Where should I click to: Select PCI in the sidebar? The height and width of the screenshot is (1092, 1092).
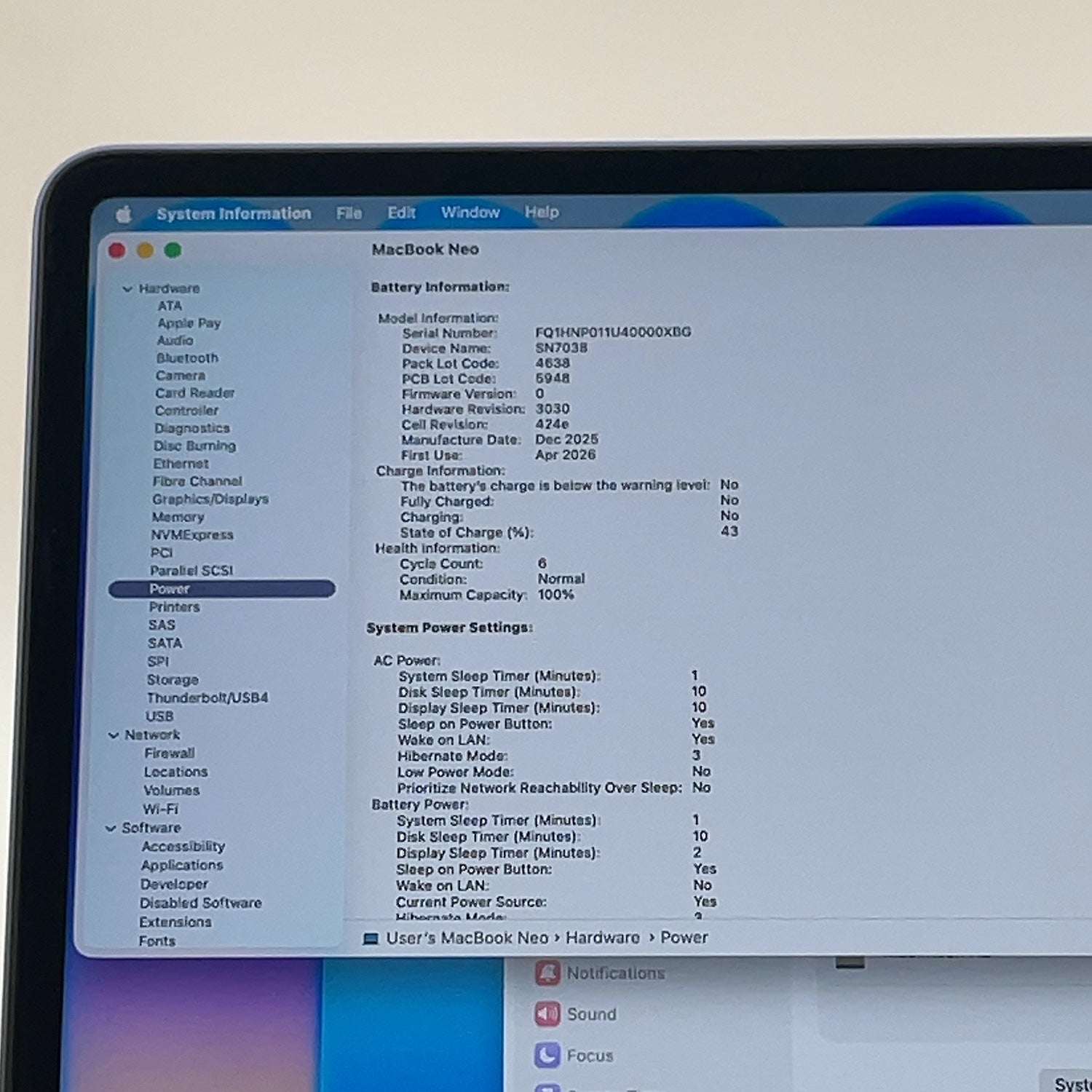(161, 553)
